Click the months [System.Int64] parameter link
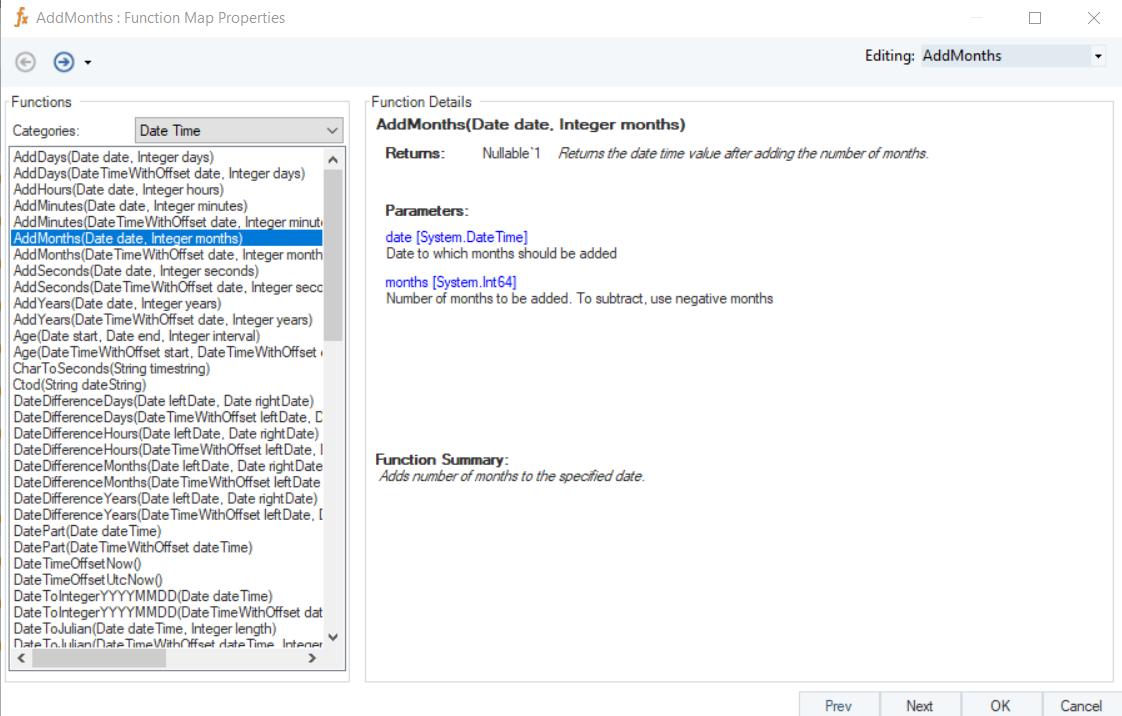This screenshot has width=1122, height=716. point(450,282)
